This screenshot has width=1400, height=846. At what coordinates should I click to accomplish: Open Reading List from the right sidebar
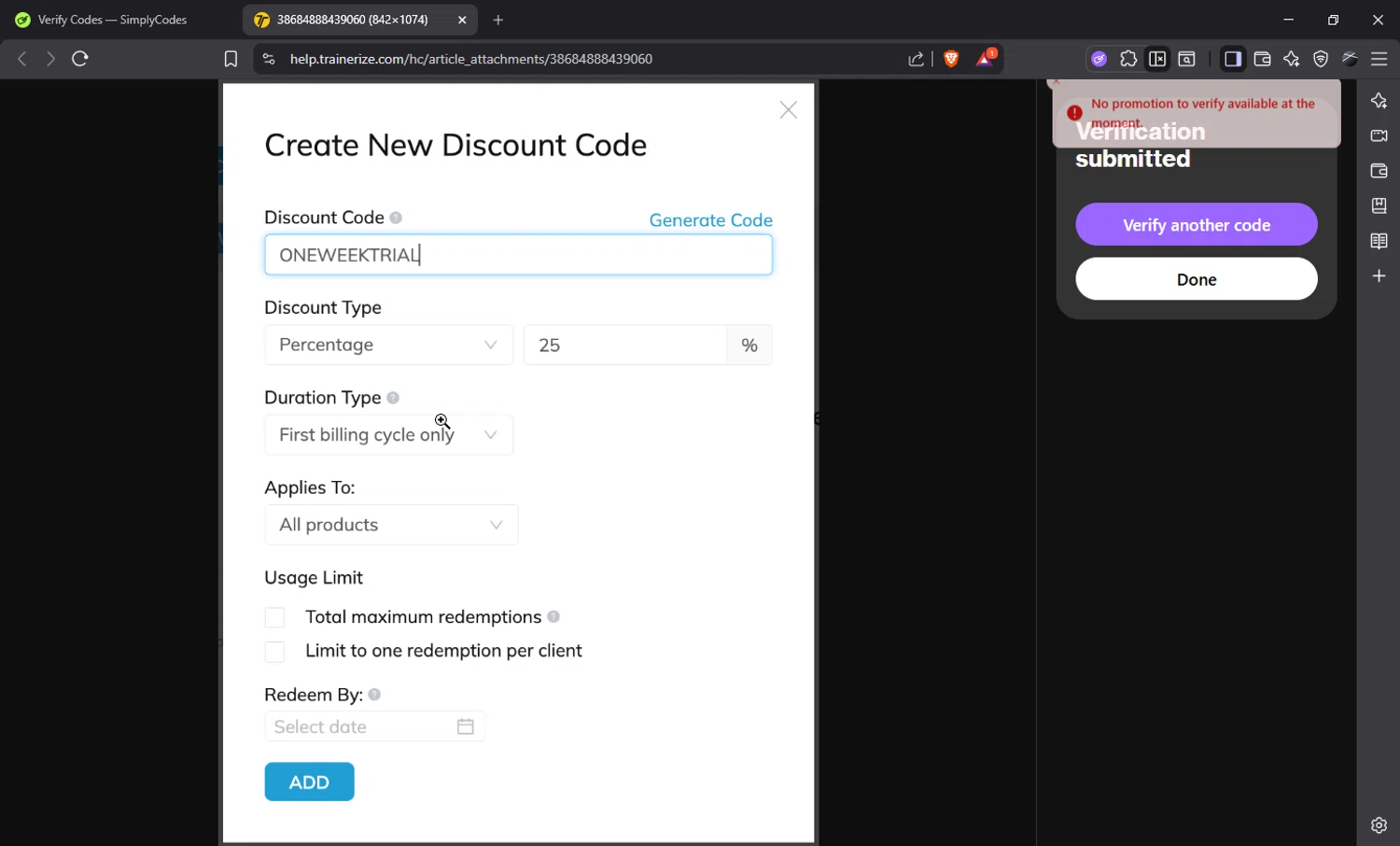coord(1379,241)
